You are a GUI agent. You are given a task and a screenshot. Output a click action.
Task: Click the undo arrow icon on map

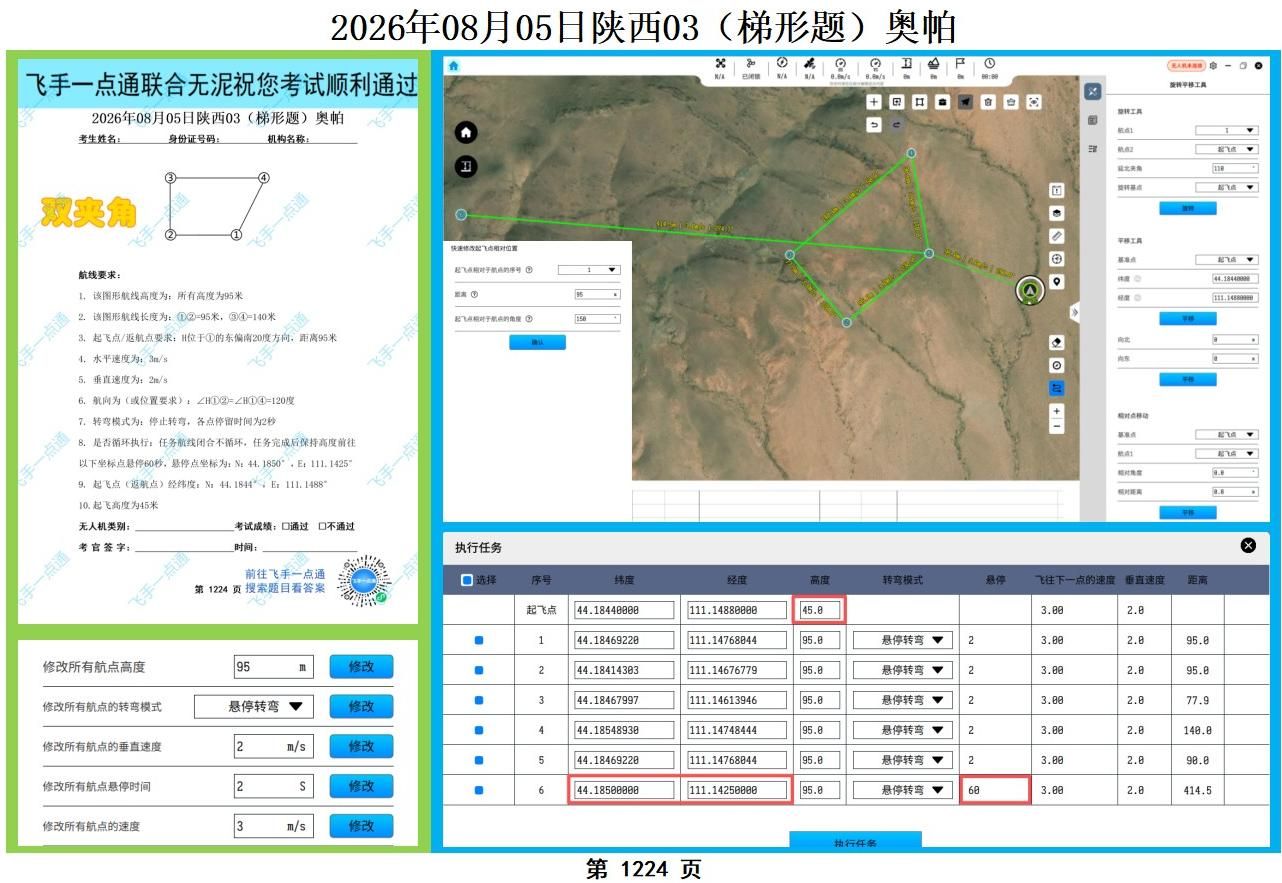(x=873, y=125)
